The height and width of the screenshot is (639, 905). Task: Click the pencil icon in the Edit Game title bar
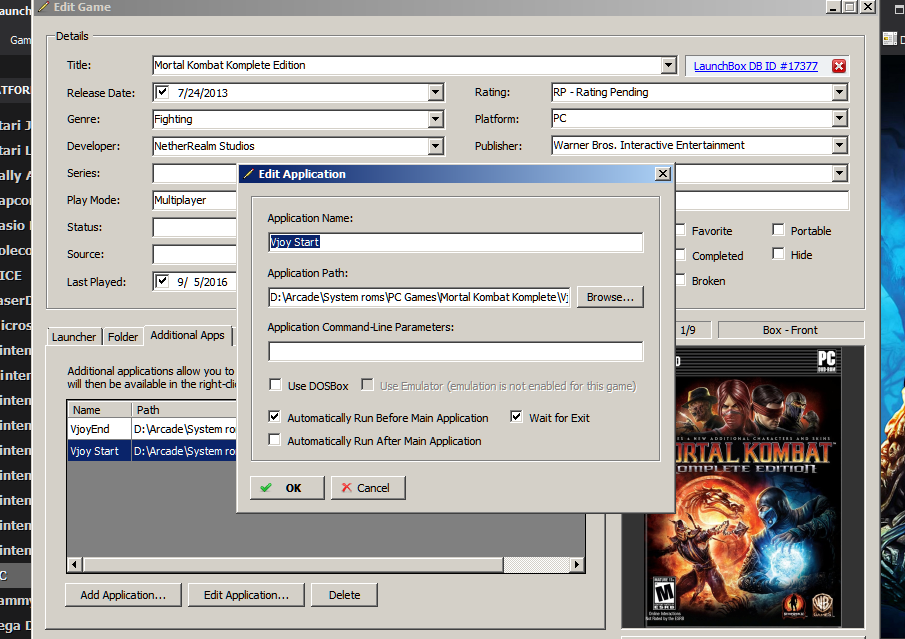[x=43, y=7]
